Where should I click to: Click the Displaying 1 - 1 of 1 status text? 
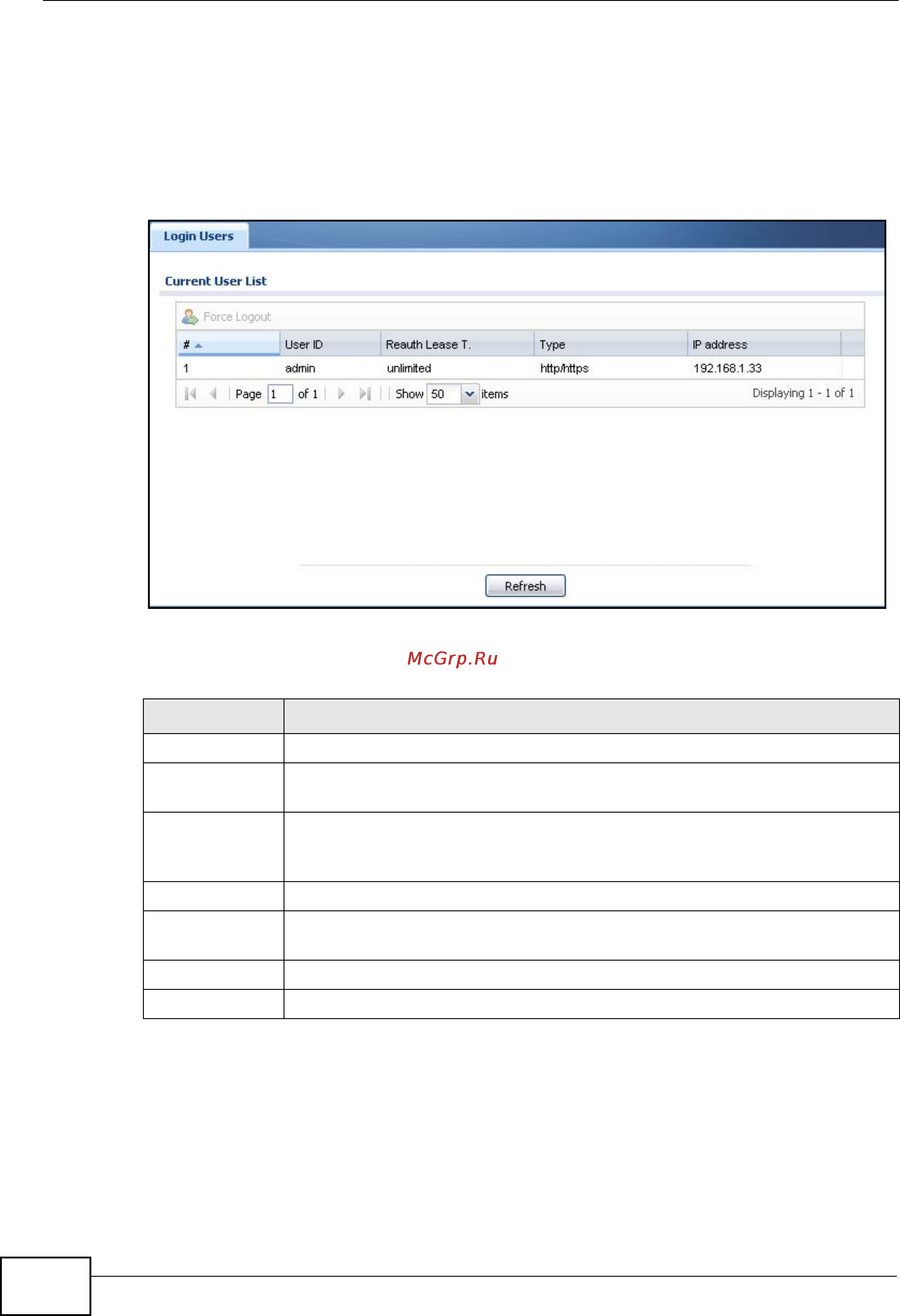[x=803, y=393]
